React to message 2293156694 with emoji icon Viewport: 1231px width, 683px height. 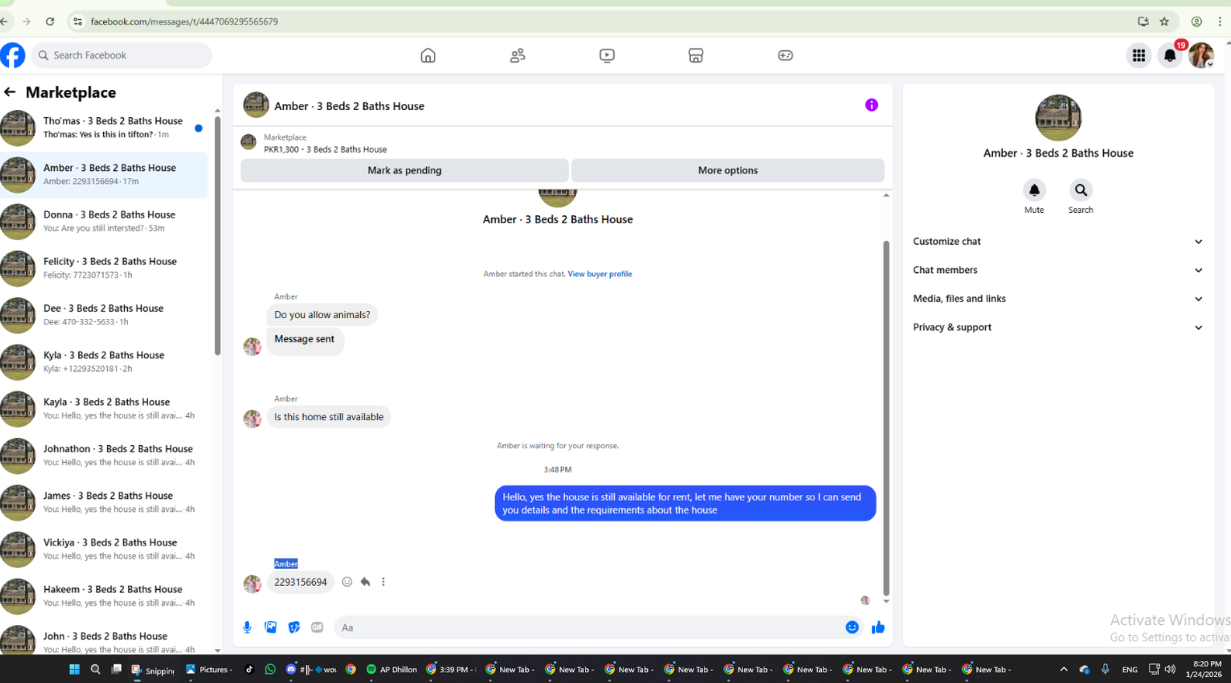click(347, 582)
